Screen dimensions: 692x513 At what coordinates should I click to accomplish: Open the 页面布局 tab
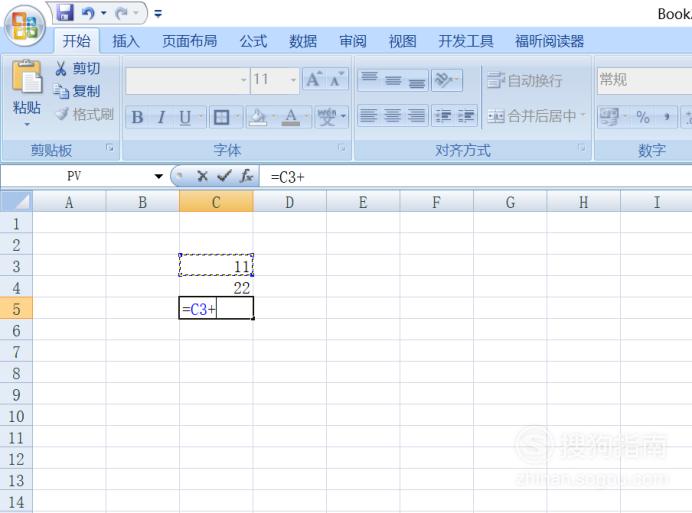click(x=189, y=41)
